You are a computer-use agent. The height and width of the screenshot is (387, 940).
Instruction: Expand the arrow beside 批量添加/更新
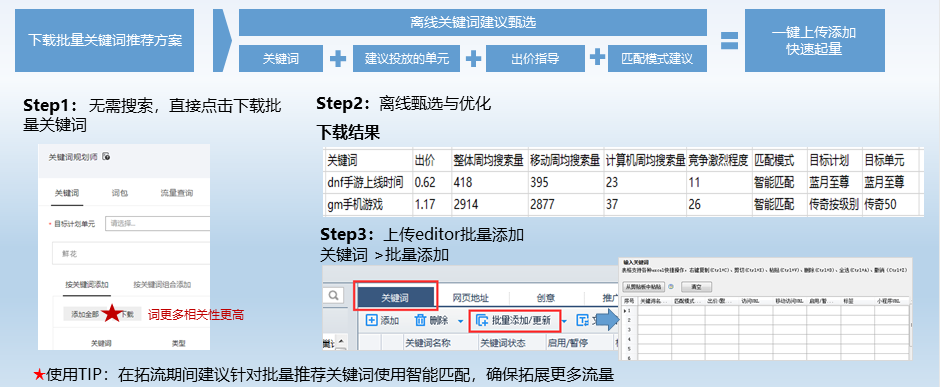tap(565, 321)
